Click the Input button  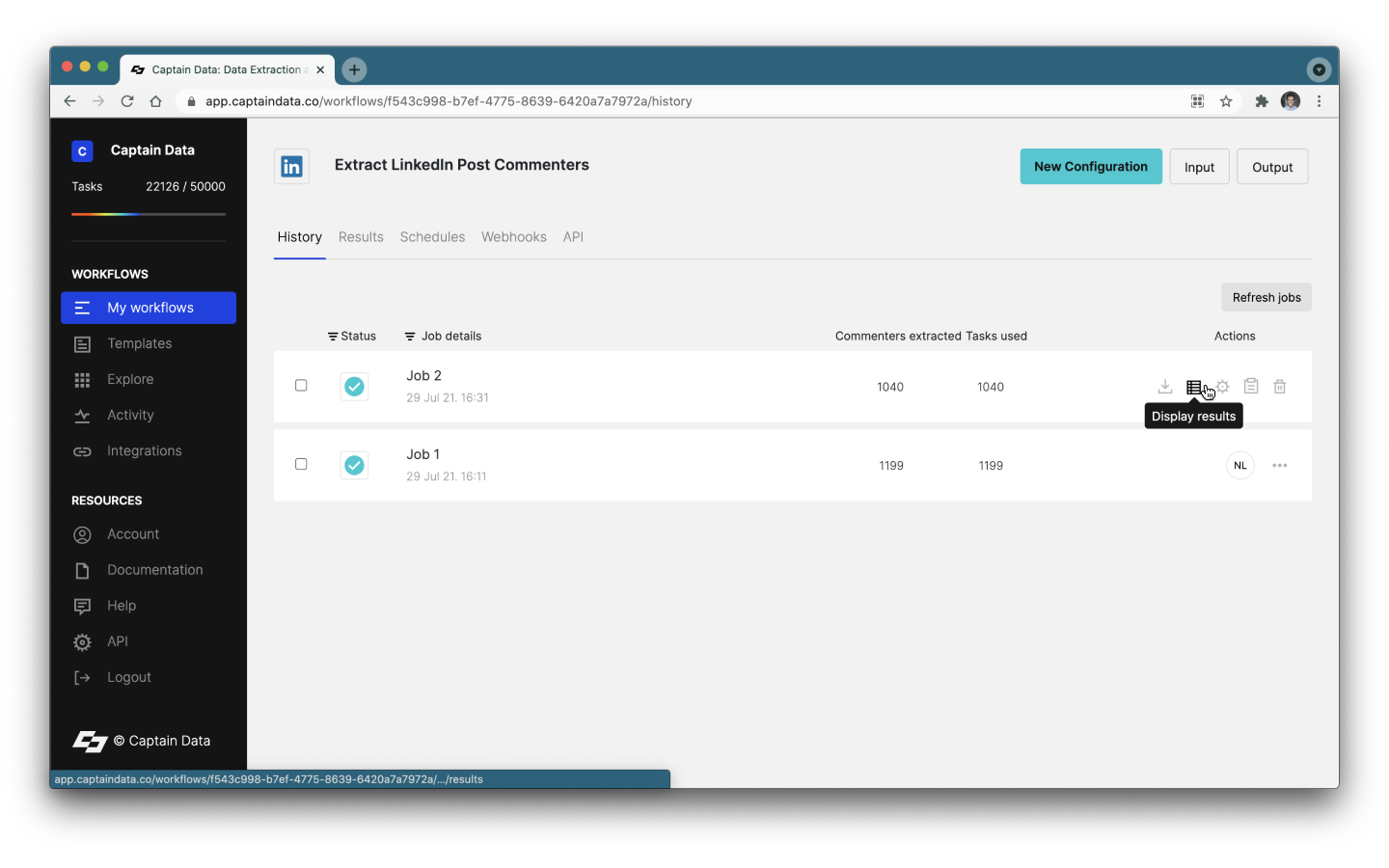(x=1199, y=167)
